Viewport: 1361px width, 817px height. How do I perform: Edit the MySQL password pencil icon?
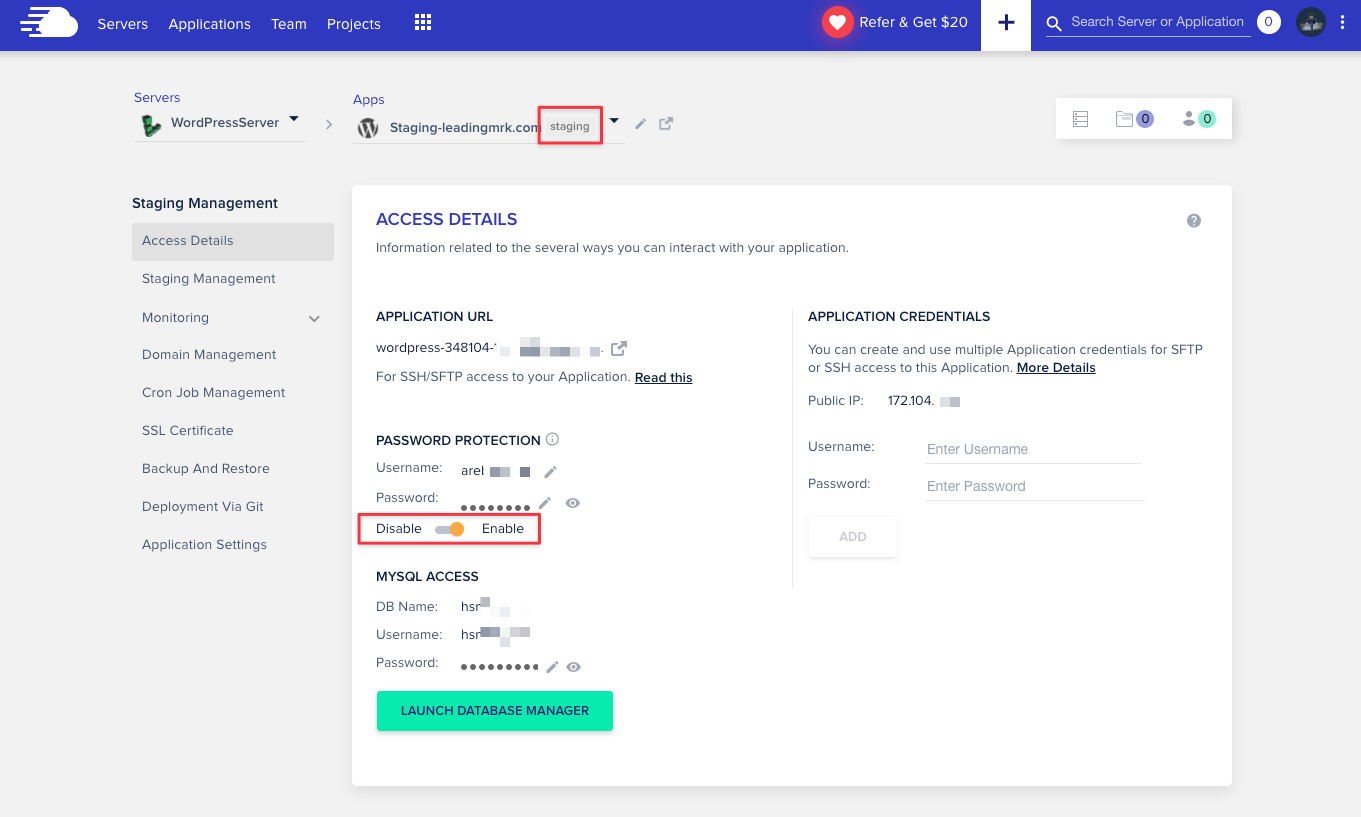coord(552,667)
